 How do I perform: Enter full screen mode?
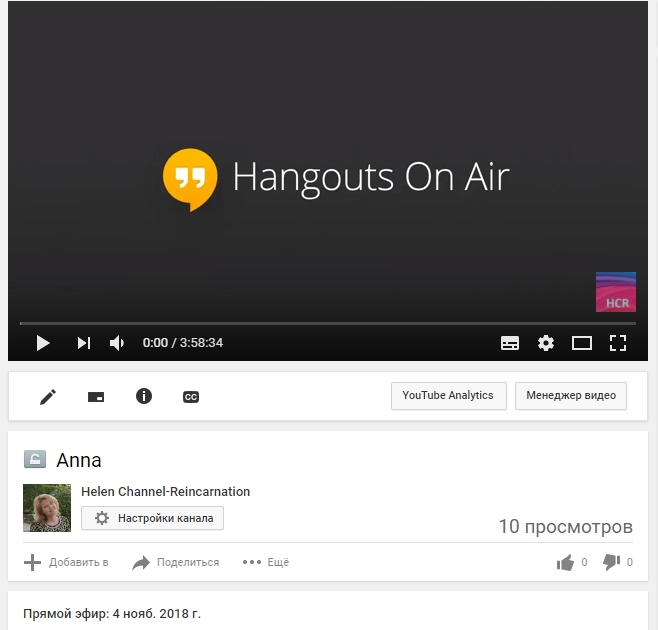point(618,343)
